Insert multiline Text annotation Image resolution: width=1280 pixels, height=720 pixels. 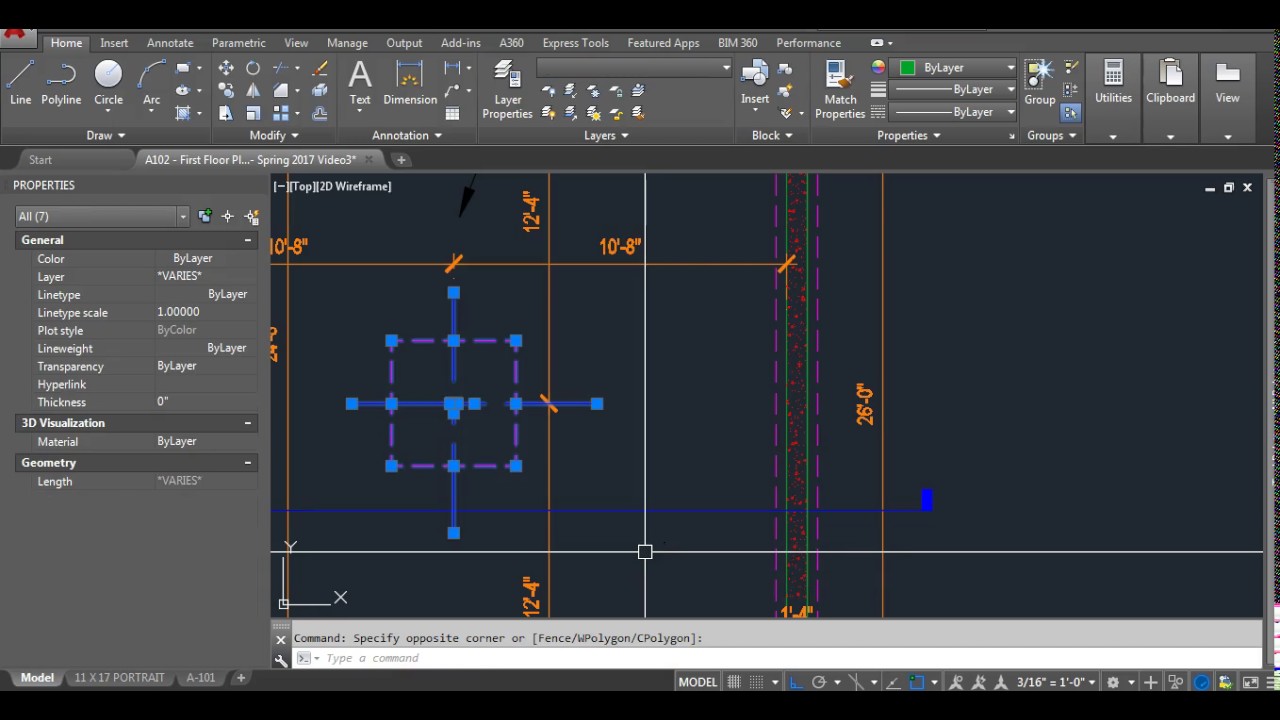[x=360, y=82]
